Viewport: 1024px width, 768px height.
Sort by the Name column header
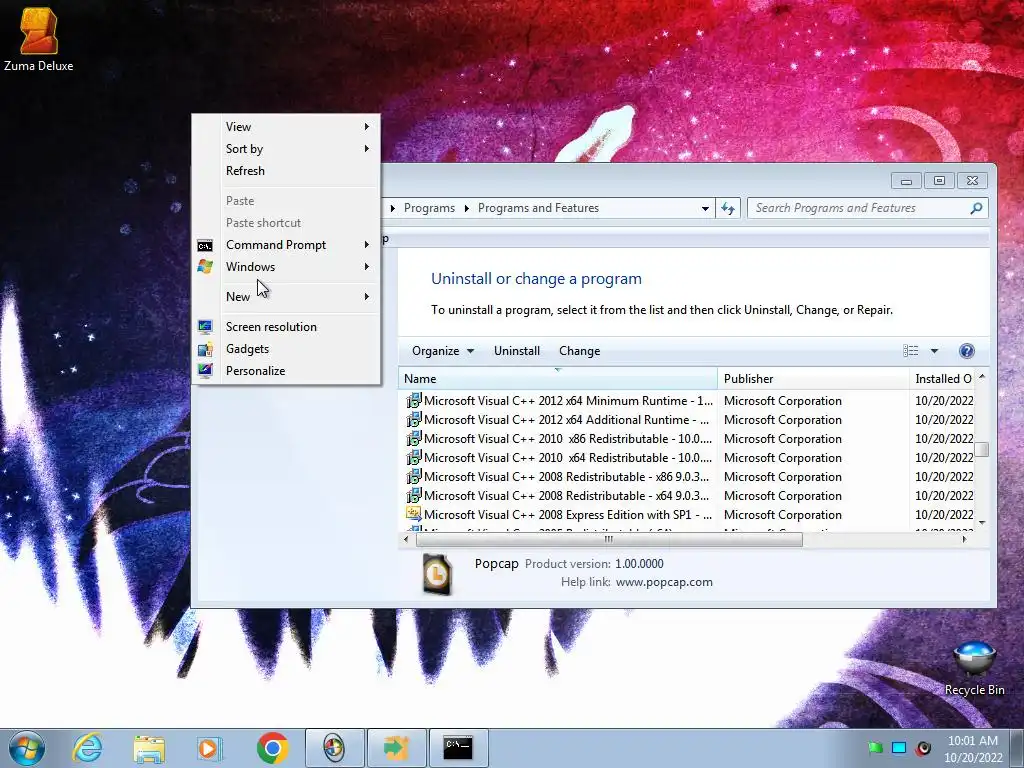558,379
